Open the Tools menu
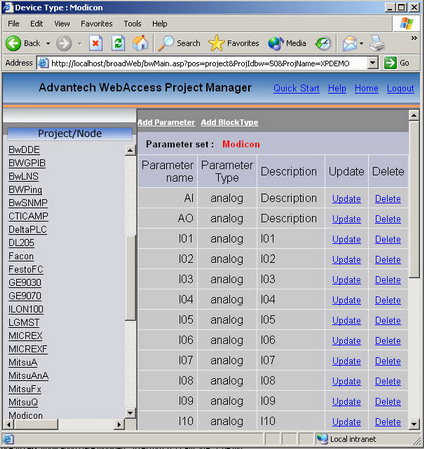This screenshot has height=449, width=424. coord(132,24)
